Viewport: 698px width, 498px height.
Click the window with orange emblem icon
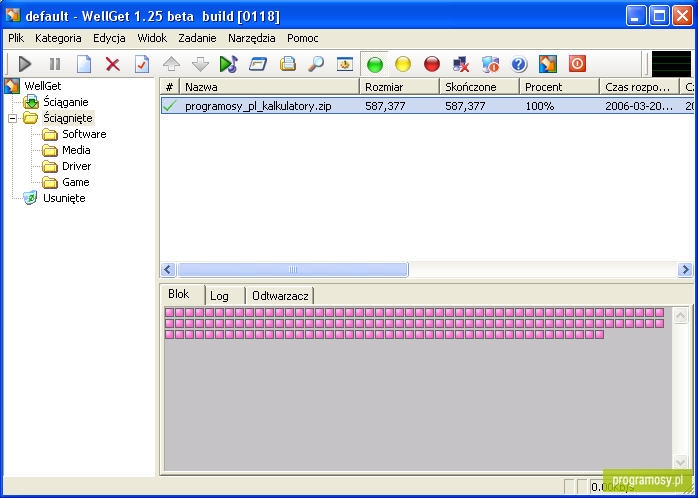click(x=345, y=65)
